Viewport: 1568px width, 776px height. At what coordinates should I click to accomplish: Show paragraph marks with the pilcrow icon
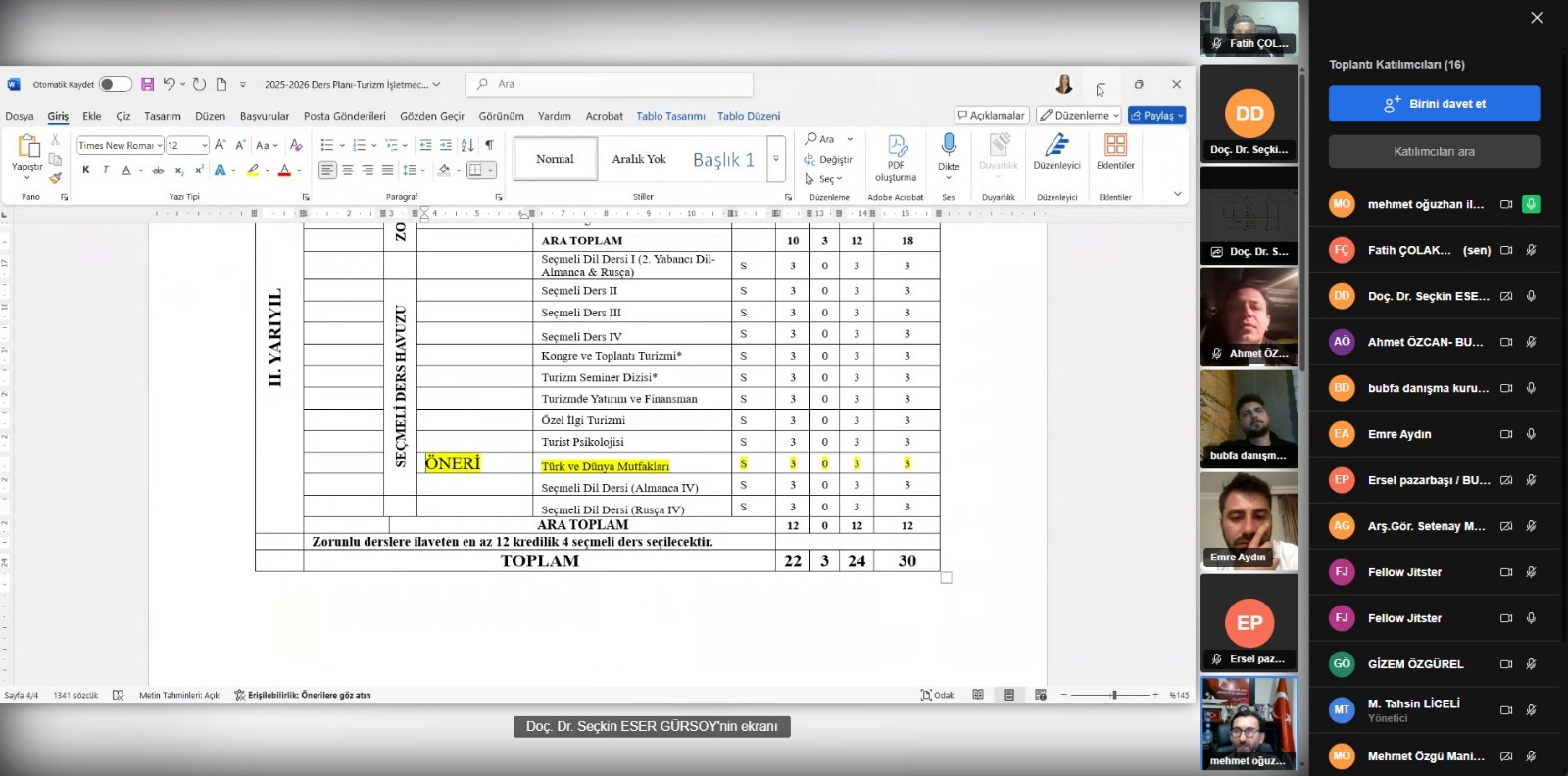click(489, 145)
